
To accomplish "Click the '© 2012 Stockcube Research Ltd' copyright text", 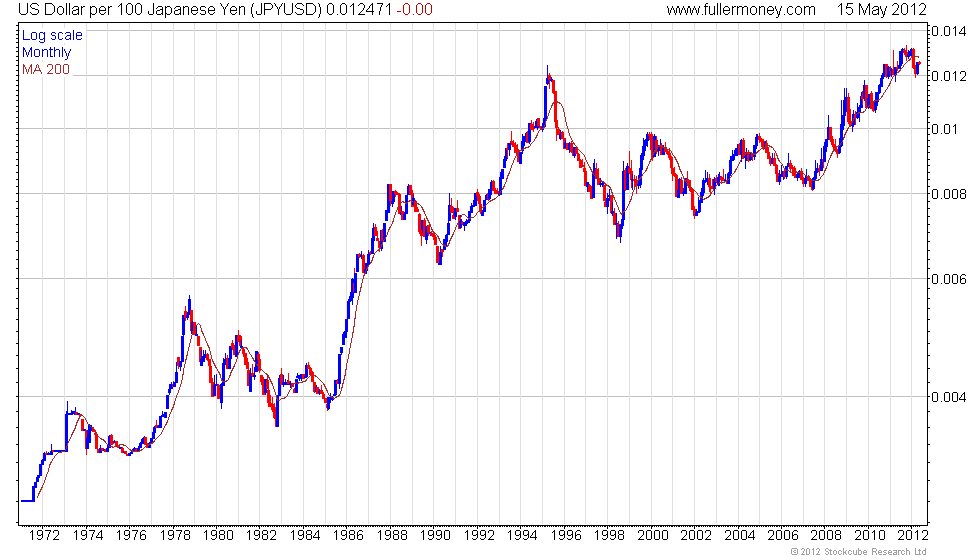I will 859,552.
